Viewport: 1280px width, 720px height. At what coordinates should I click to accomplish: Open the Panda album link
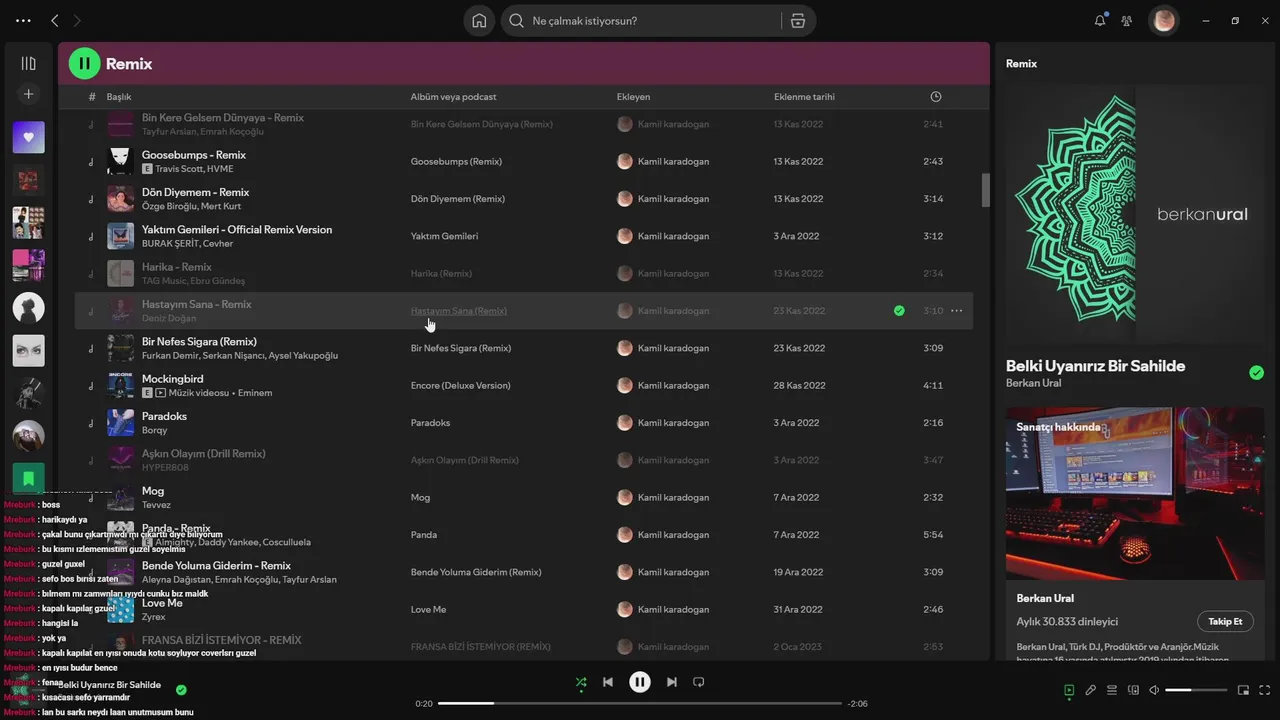point(423,535)
